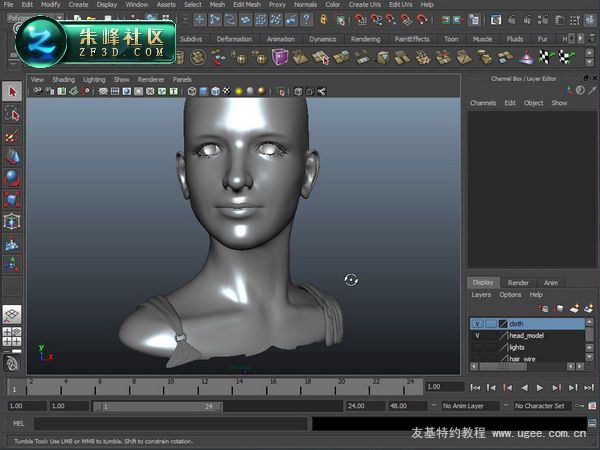Screen dimensions: 600x450
Task: Pick the Soft Modification tool
Action: pyautogui.click(x=12, y=243)
